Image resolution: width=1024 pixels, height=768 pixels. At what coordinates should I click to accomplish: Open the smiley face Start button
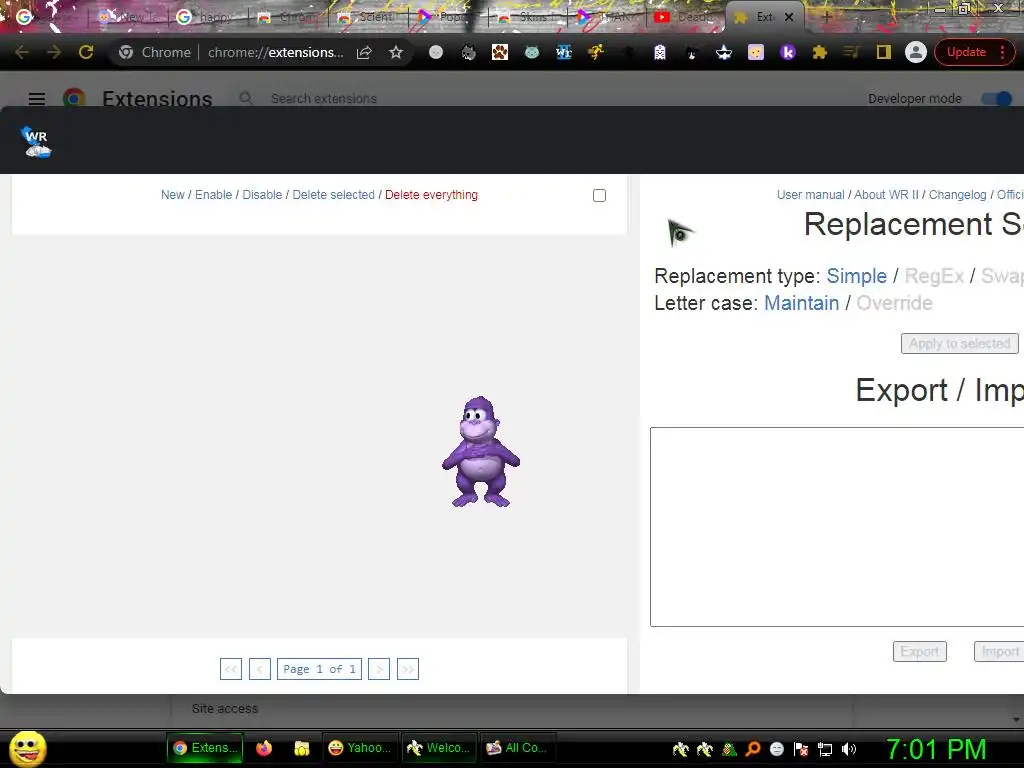27,748
